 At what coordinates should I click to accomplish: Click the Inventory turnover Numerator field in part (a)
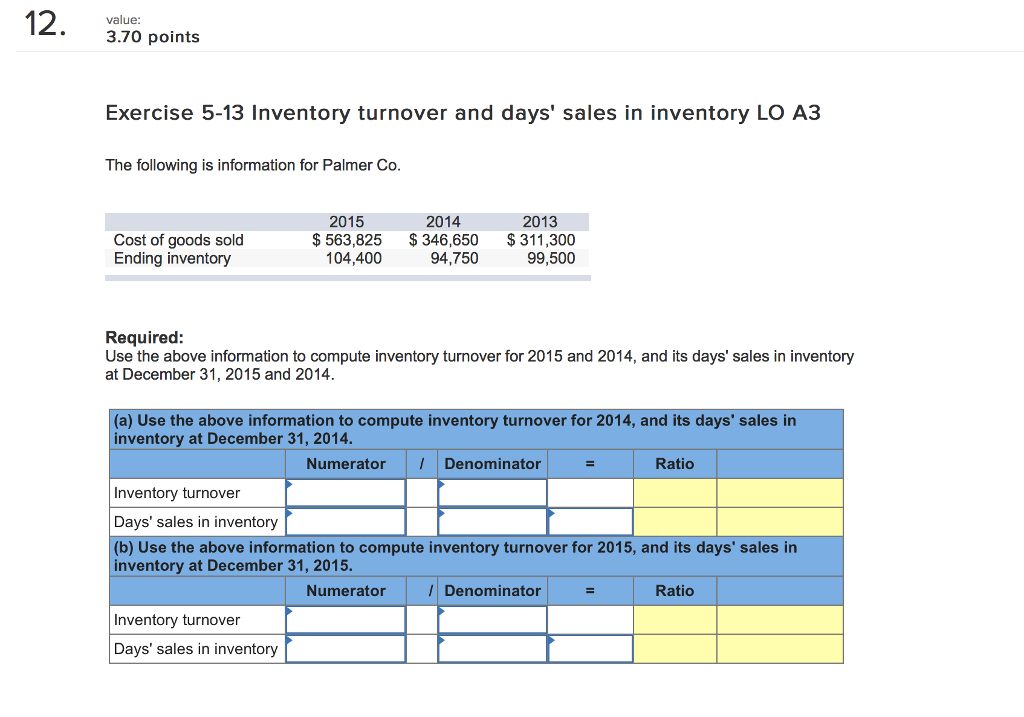345,491
